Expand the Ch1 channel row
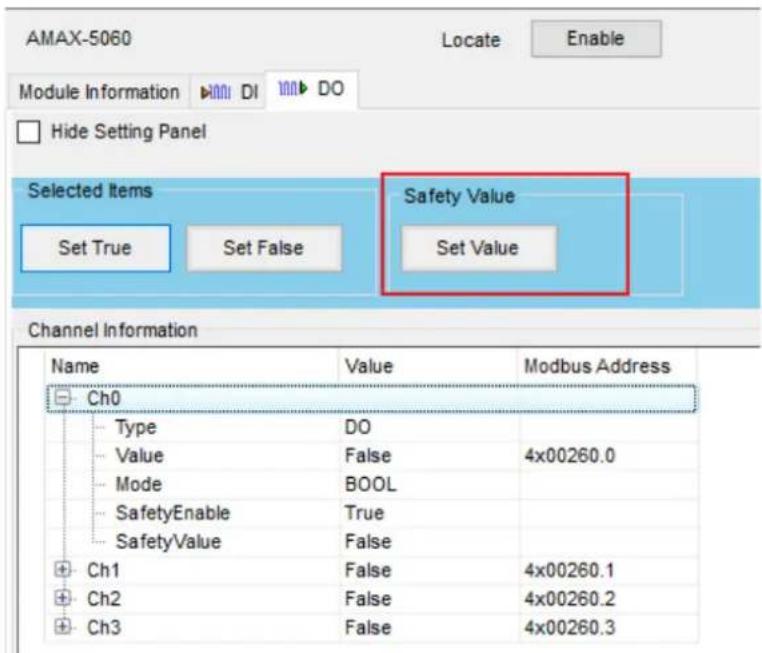 (62, 570)
